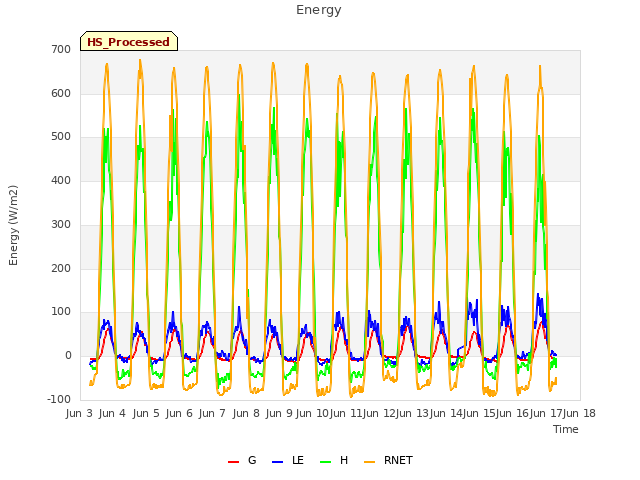Click the red G legend swatch
640x480 pixels.
[x=233, y=462]
